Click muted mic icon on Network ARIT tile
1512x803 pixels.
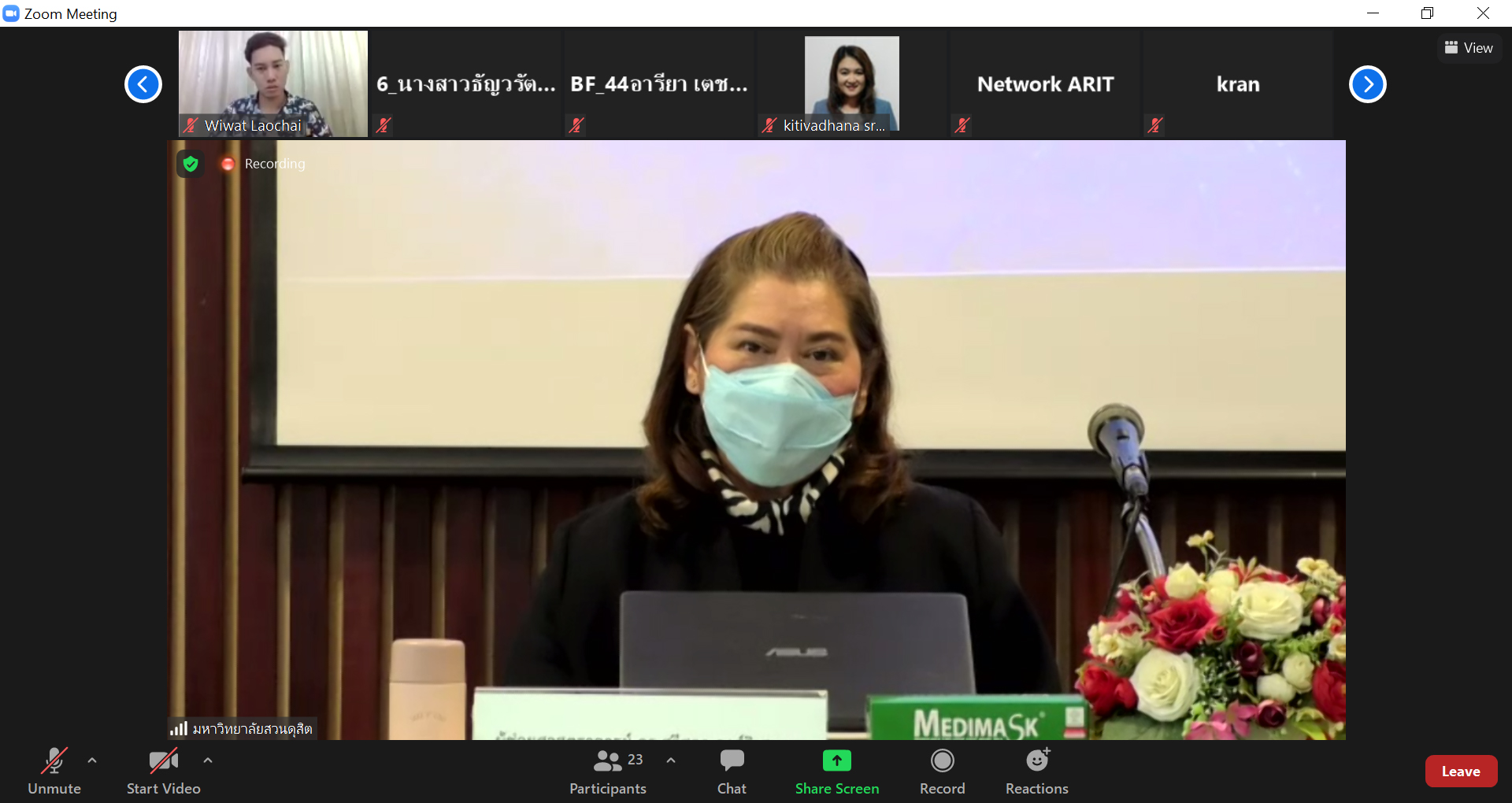[x=962, y=125]
